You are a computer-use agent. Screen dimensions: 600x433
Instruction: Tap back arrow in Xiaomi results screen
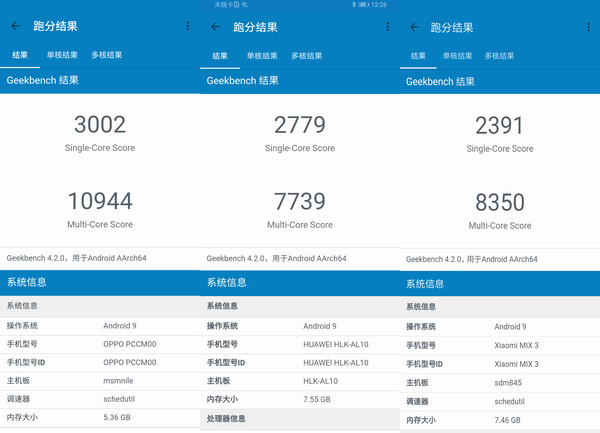coord(414,27)
